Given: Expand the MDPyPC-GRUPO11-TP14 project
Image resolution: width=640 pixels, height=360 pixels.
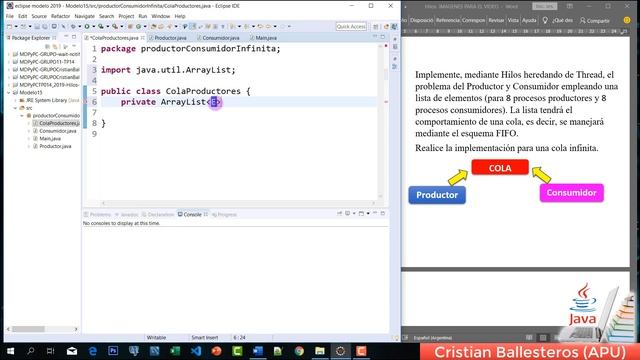Looking at the screenshot, I should (9, 62).
